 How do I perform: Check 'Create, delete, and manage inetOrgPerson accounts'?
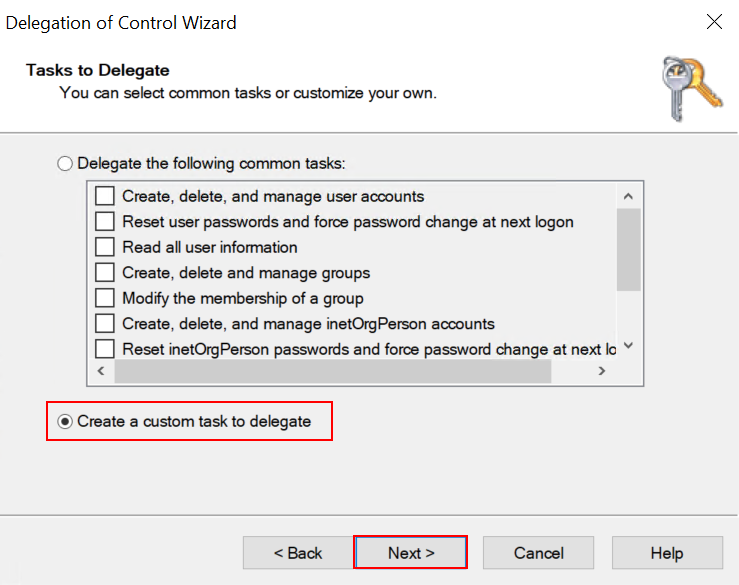coord(105,324)
